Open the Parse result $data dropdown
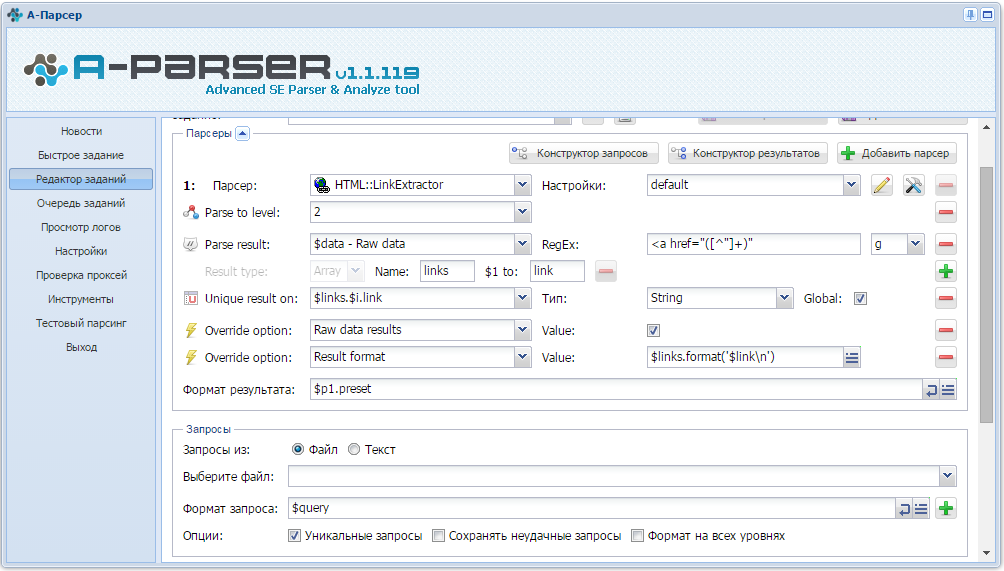The height and width of the screenshot is (571, 1004). [522, 244]
